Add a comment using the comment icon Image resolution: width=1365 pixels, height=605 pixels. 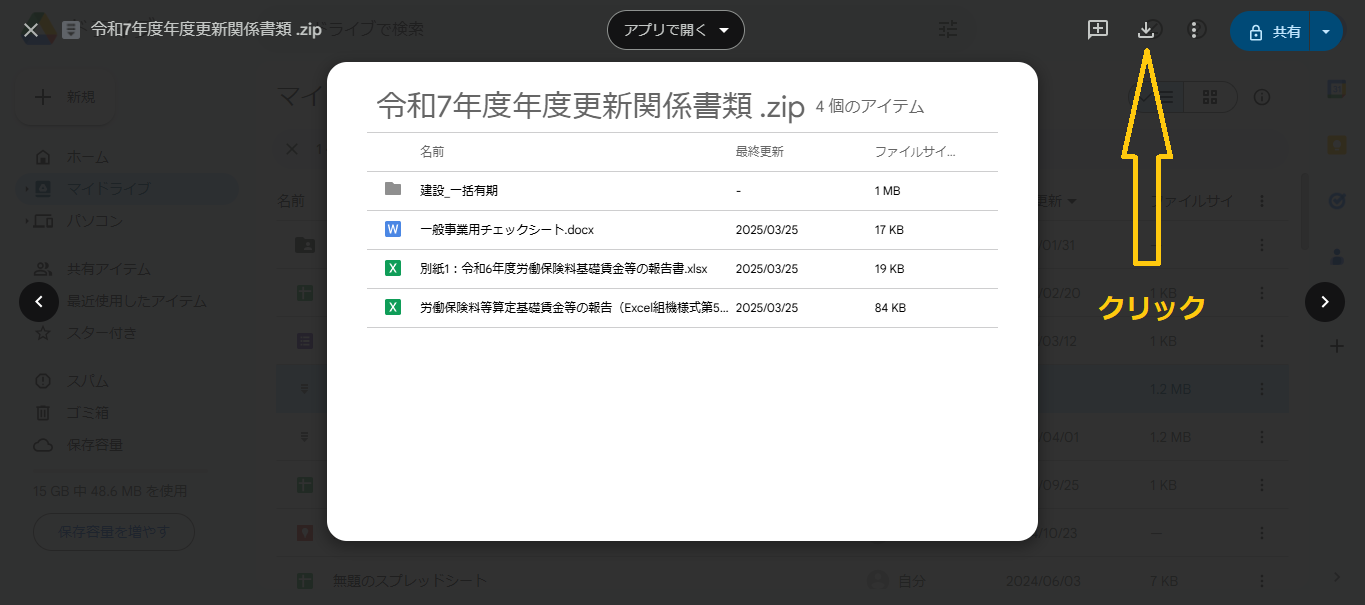tap(1098, 30)
